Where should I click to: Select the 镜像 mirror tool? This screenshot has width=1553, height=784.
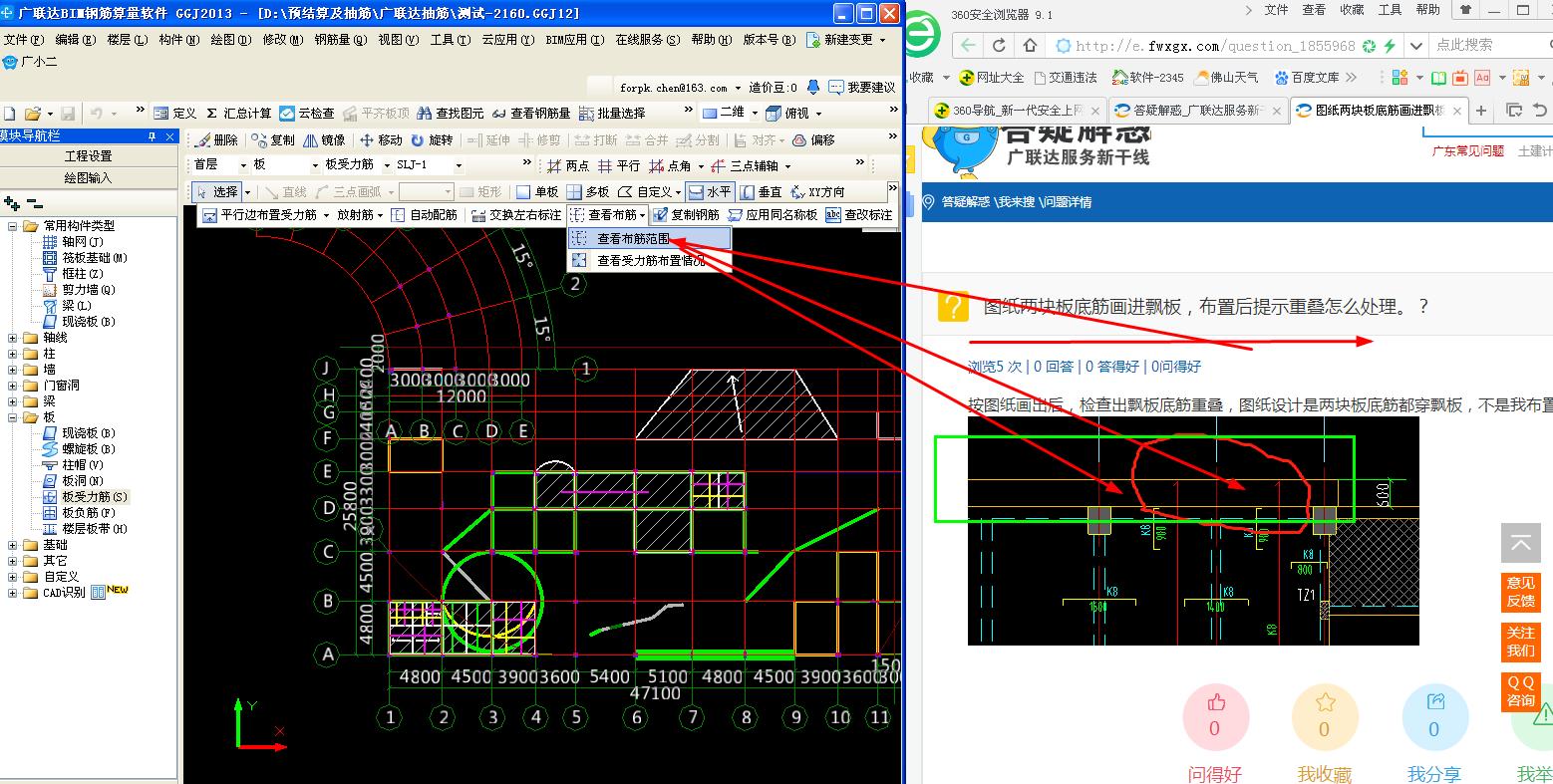(x=325, y=140)
